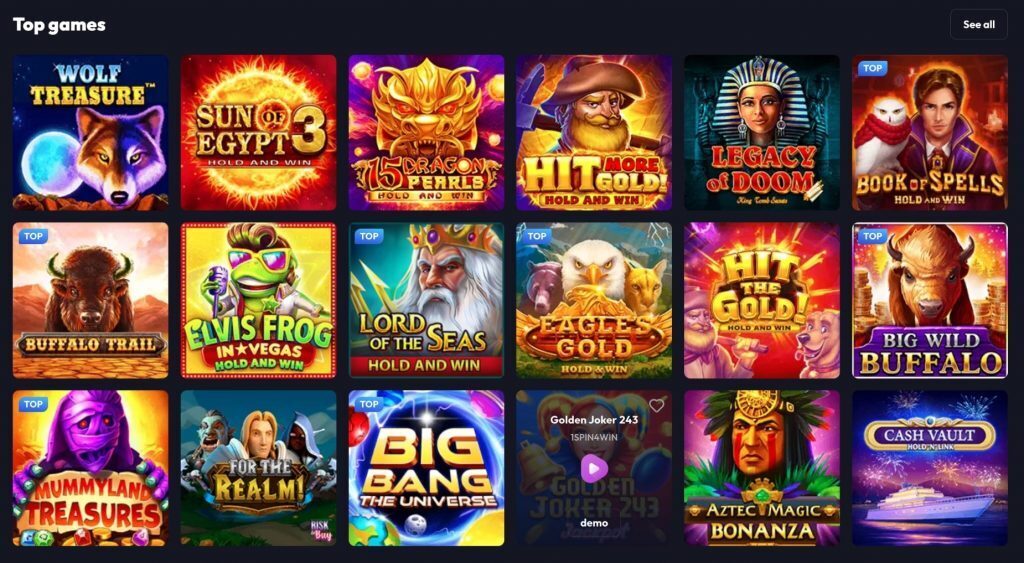Open the Sun of Egypt 3 game
The image size is (1024, 563).
259,133
